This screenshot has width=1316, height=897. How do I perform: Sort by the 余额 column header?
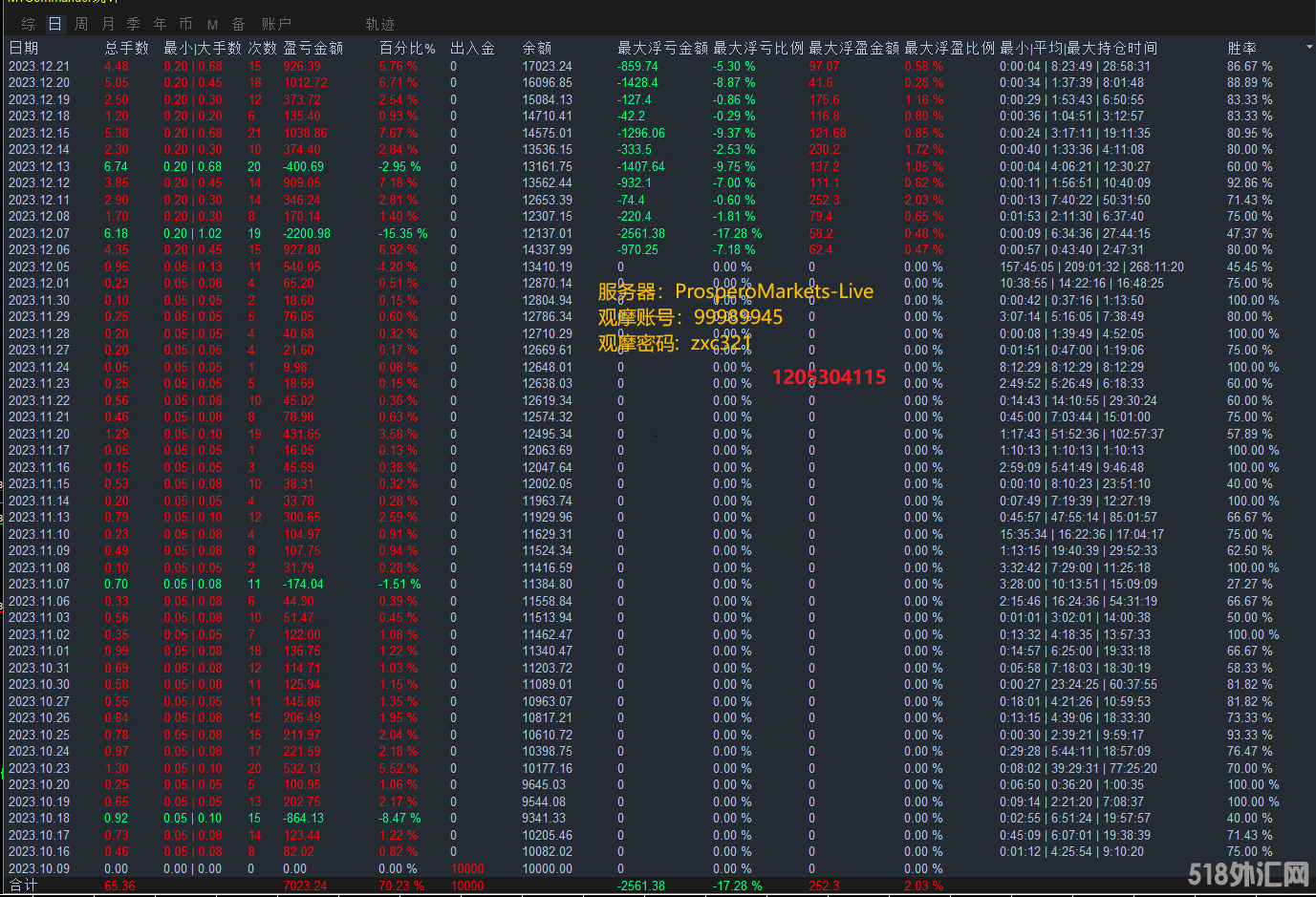536,48
